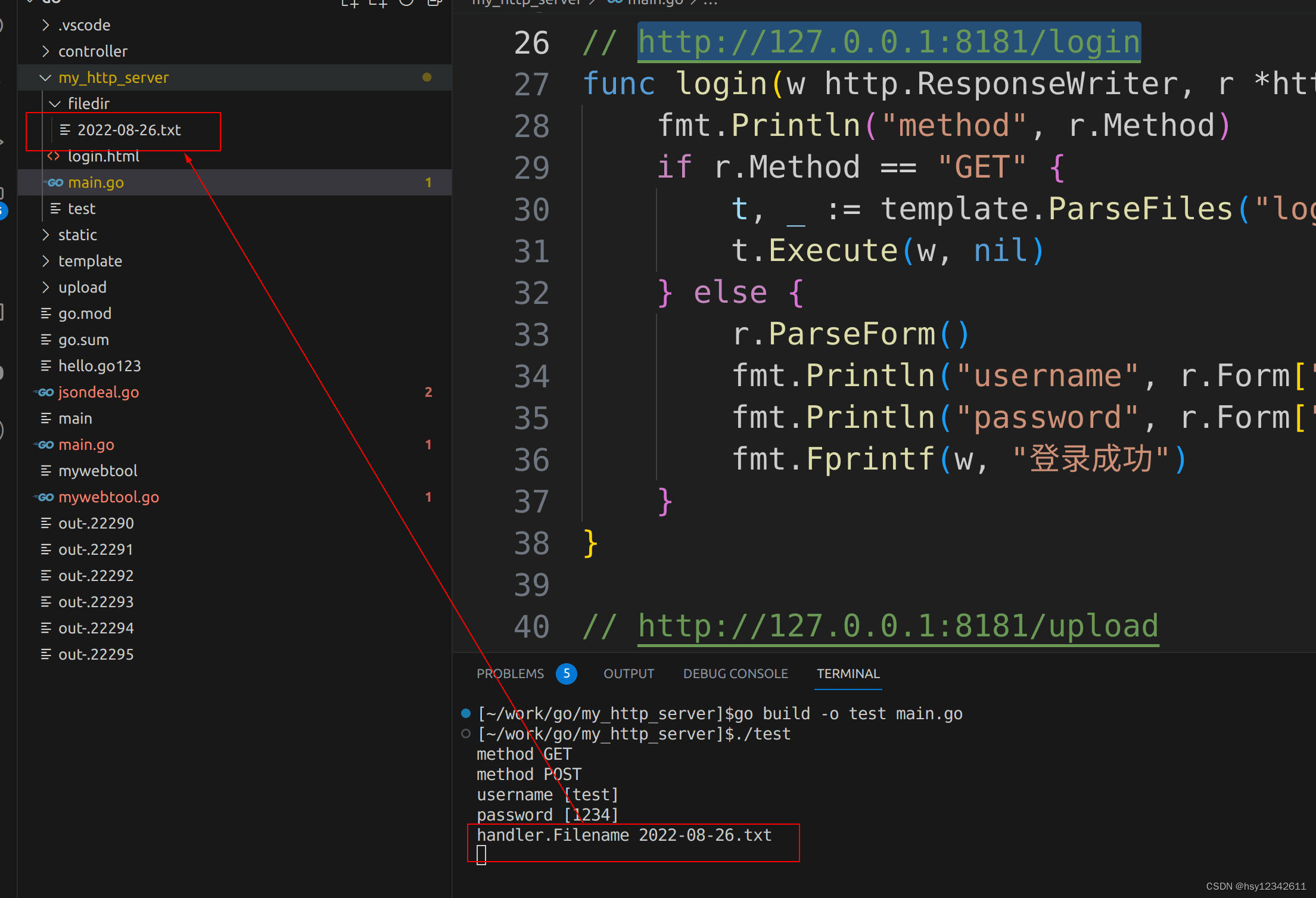Click the blue dot beside go build command
Screen dimensions: 1316x898
pyautogui.click(x=466, y=714)
